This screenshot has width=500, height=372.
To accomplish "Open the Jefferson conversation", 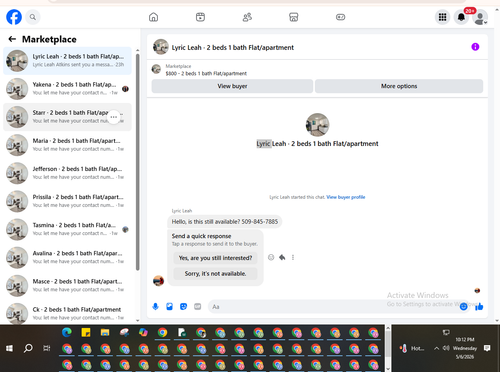I will coord(67,173).
